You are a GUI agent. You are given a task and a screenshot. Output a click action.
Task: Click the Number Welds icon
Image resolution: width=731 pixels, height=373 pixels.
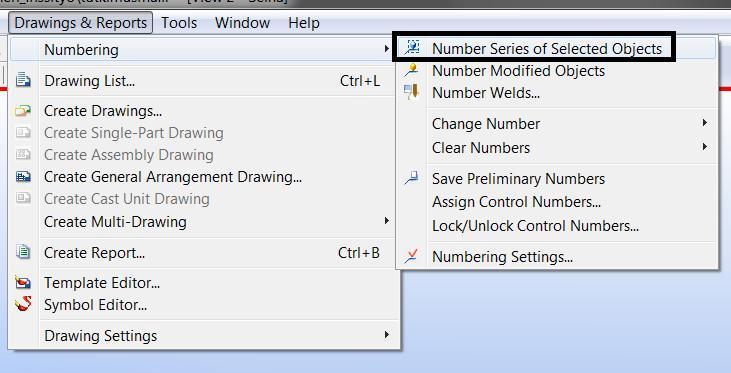[411, 92]
